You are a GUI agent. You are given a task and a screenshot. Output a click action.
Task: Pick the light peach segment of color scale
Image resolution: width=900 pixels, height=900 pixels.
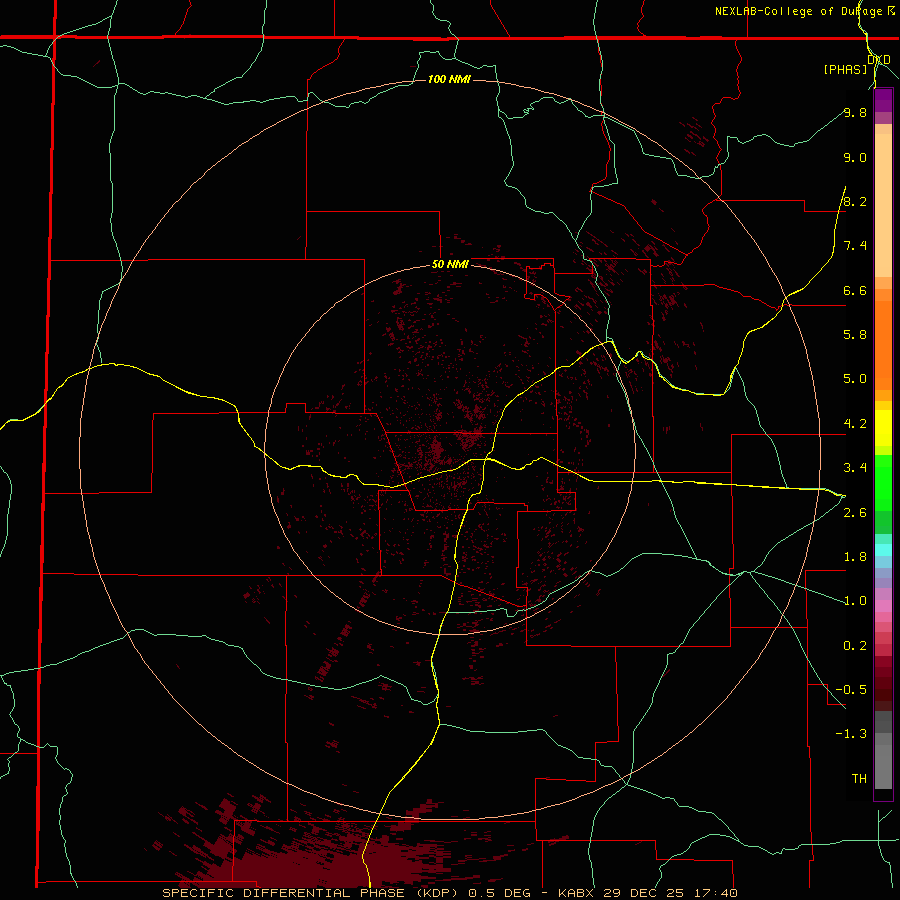tap(883, 205)
